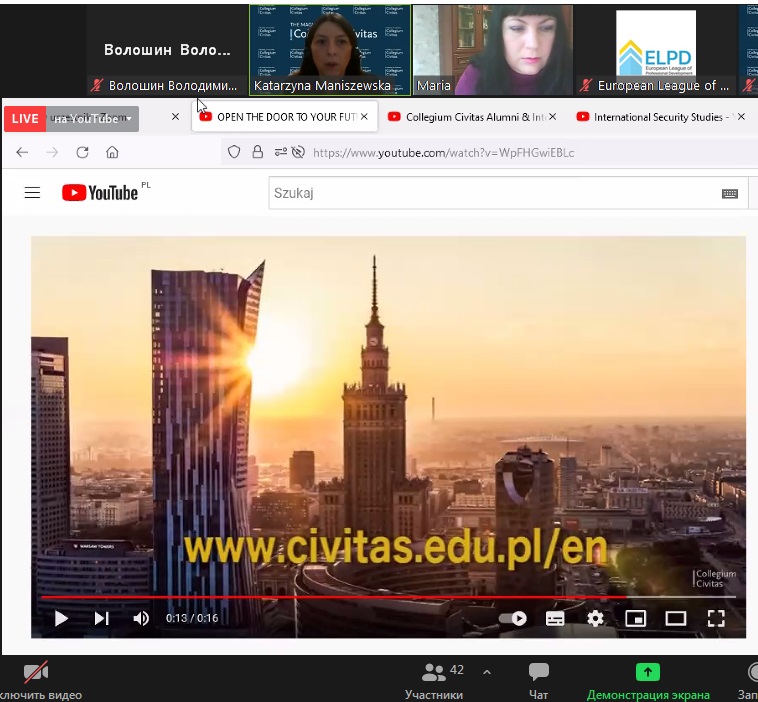The image size is (758, 702).
Task: Go to YouTube home via logo
Action: pyautogui.click(x=100, y=192)
